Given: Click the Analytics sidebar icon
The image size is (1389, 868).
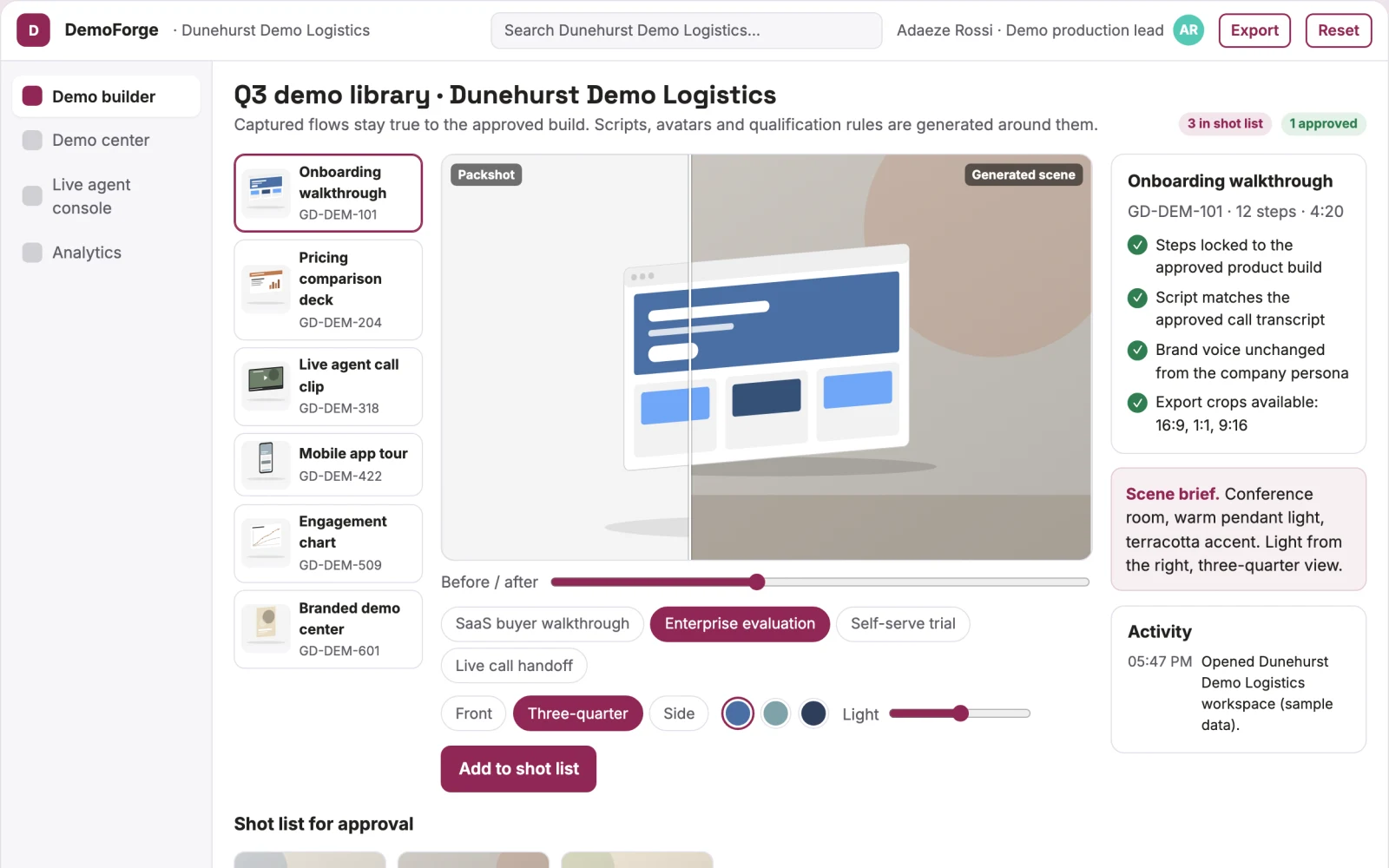Looking at the screenshot, I should coord(32,253).
